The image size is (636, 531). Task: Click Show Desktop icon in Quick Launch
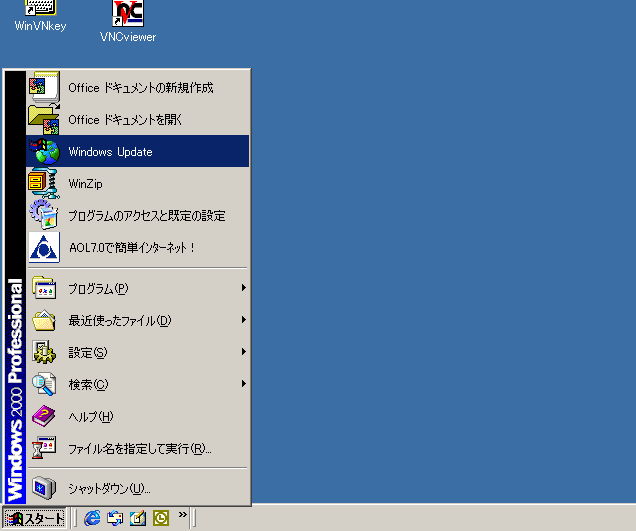point(138,518)
